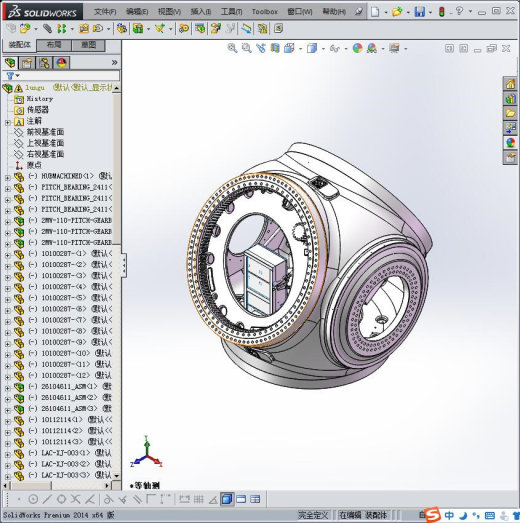Click the soft keyboard icon in IME bar
The width and height of the screenshot is (520, 523).
click(x=489, y=516)
